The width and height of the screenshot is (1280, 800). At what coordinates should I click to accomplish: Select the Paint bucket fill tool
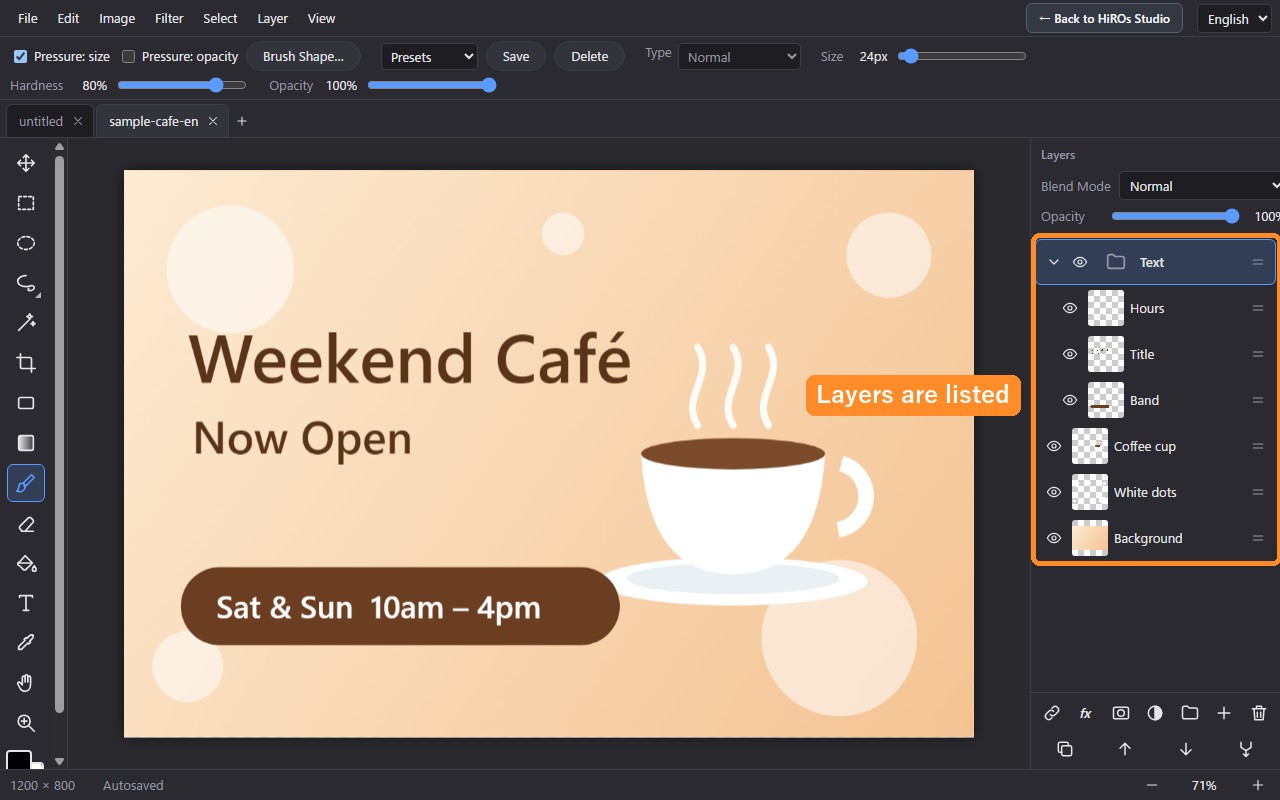tap(26, 563)
